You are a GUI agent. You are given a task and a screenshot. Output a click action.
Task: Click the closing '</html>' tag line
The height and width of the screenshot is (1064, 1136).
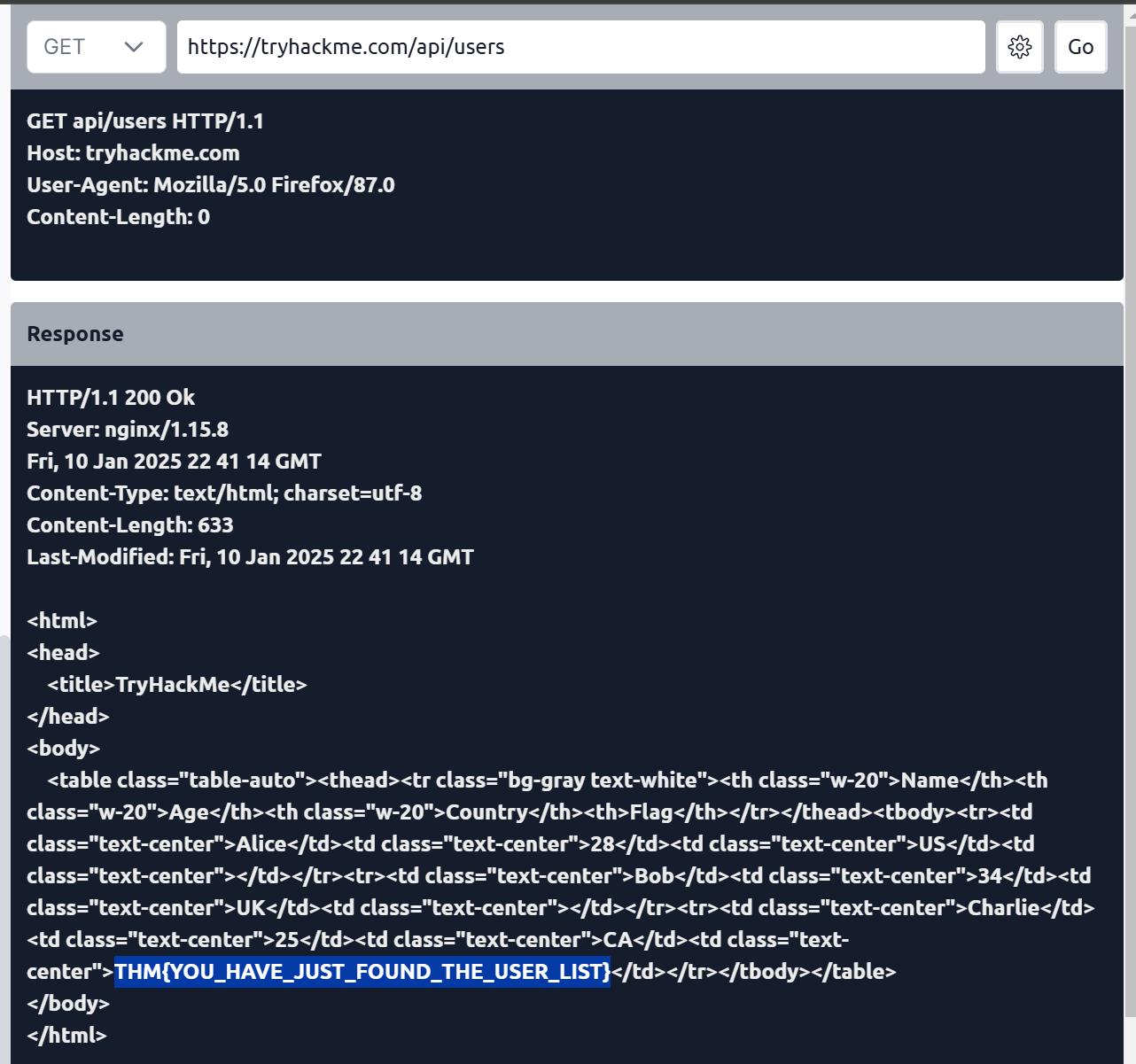click(x=66, y=1036)
